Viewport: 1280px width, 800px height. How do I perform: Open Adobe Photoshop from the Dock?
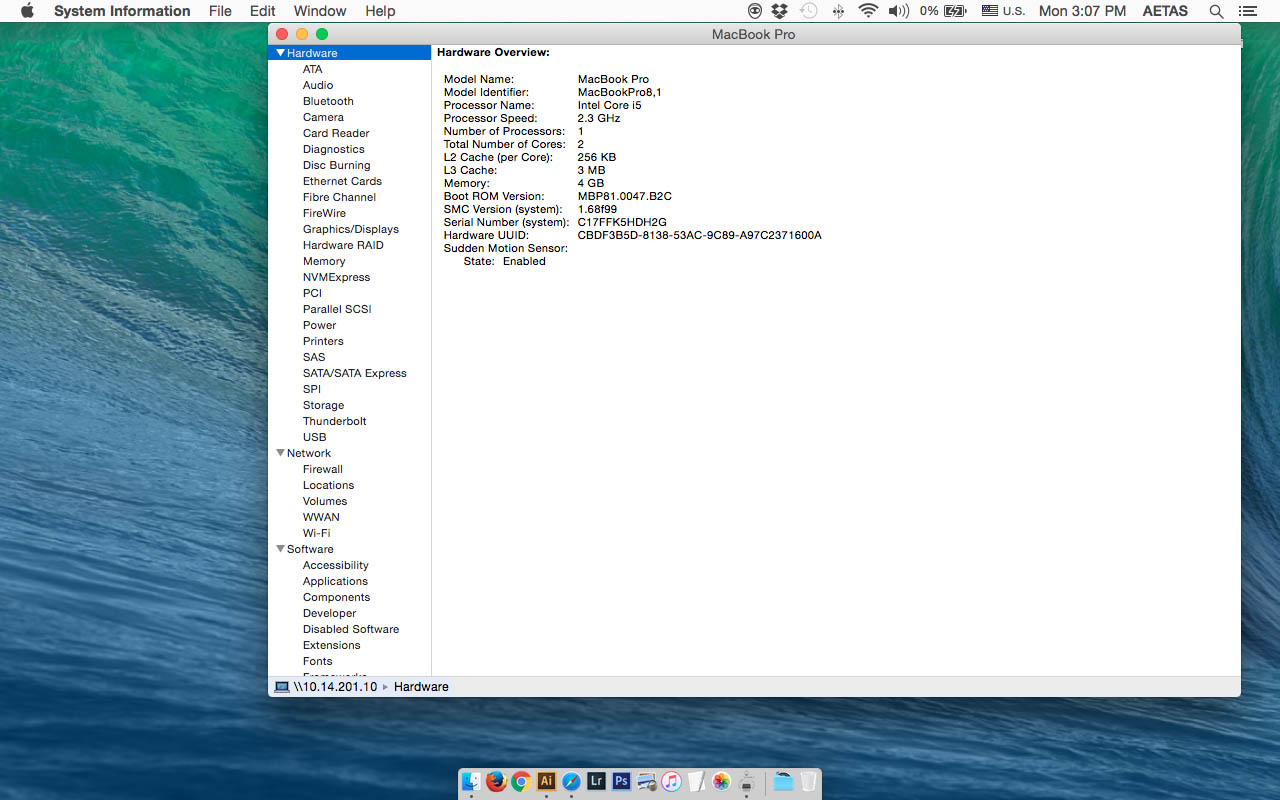(621, 782)
